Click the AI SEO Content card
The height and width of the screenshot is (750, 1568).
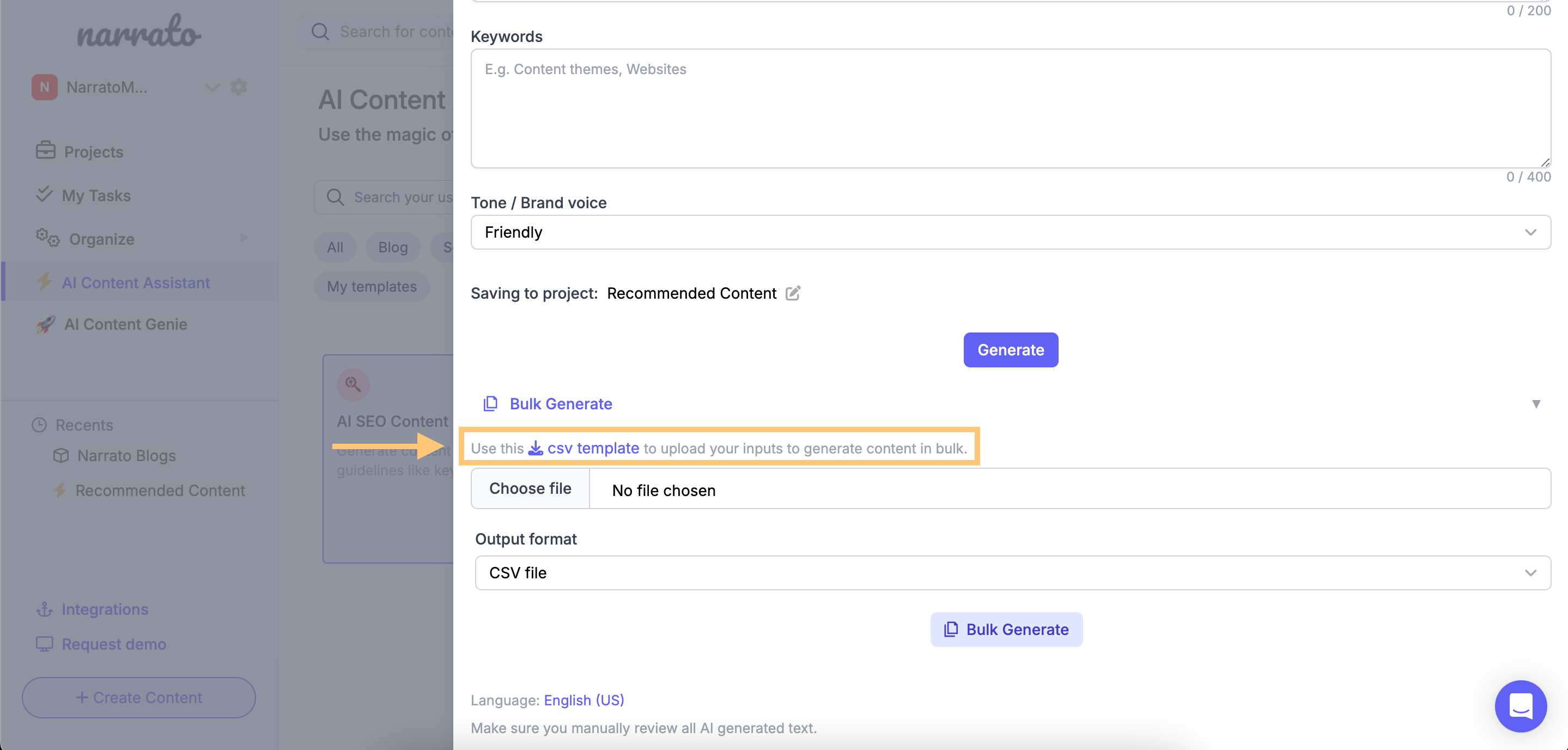[x=388, y=458]
